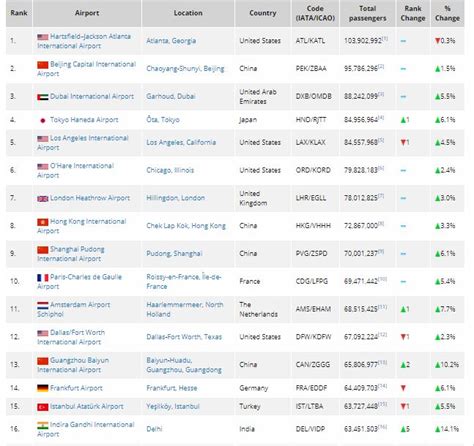This screenshot has width=474, height=446.
Task: Follow the London Heathrow Airport link
Action: [90, 198]
